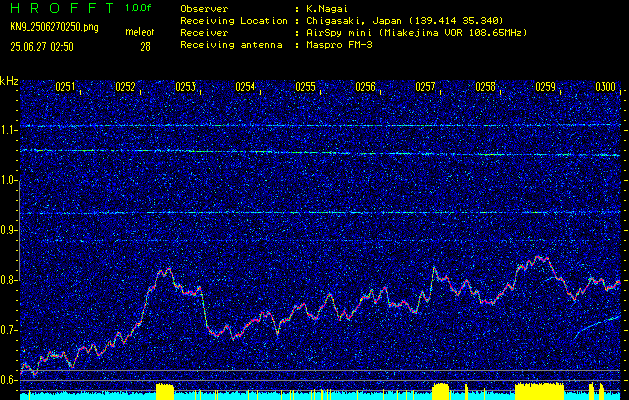Image resolution: width=629 pixels, height=400 pixels.
Task: Click the 0253 time marker
Action: tap(185, 87)
